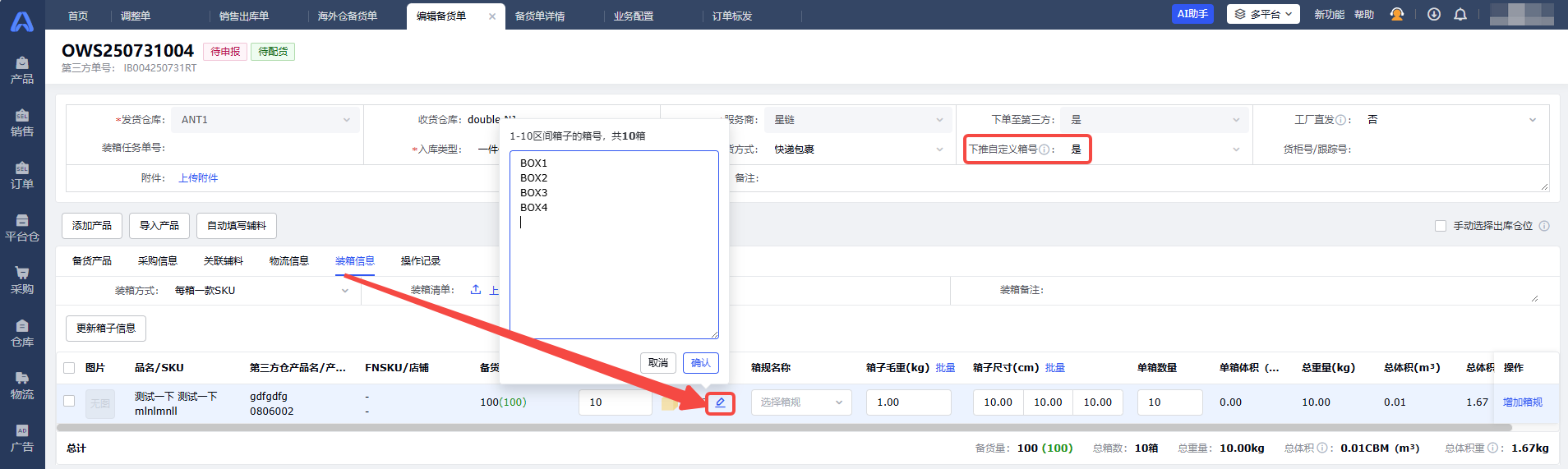Screen dimensions: 1568x469
Task: Click into the box numbers textarea
Action: coord(614,245)
